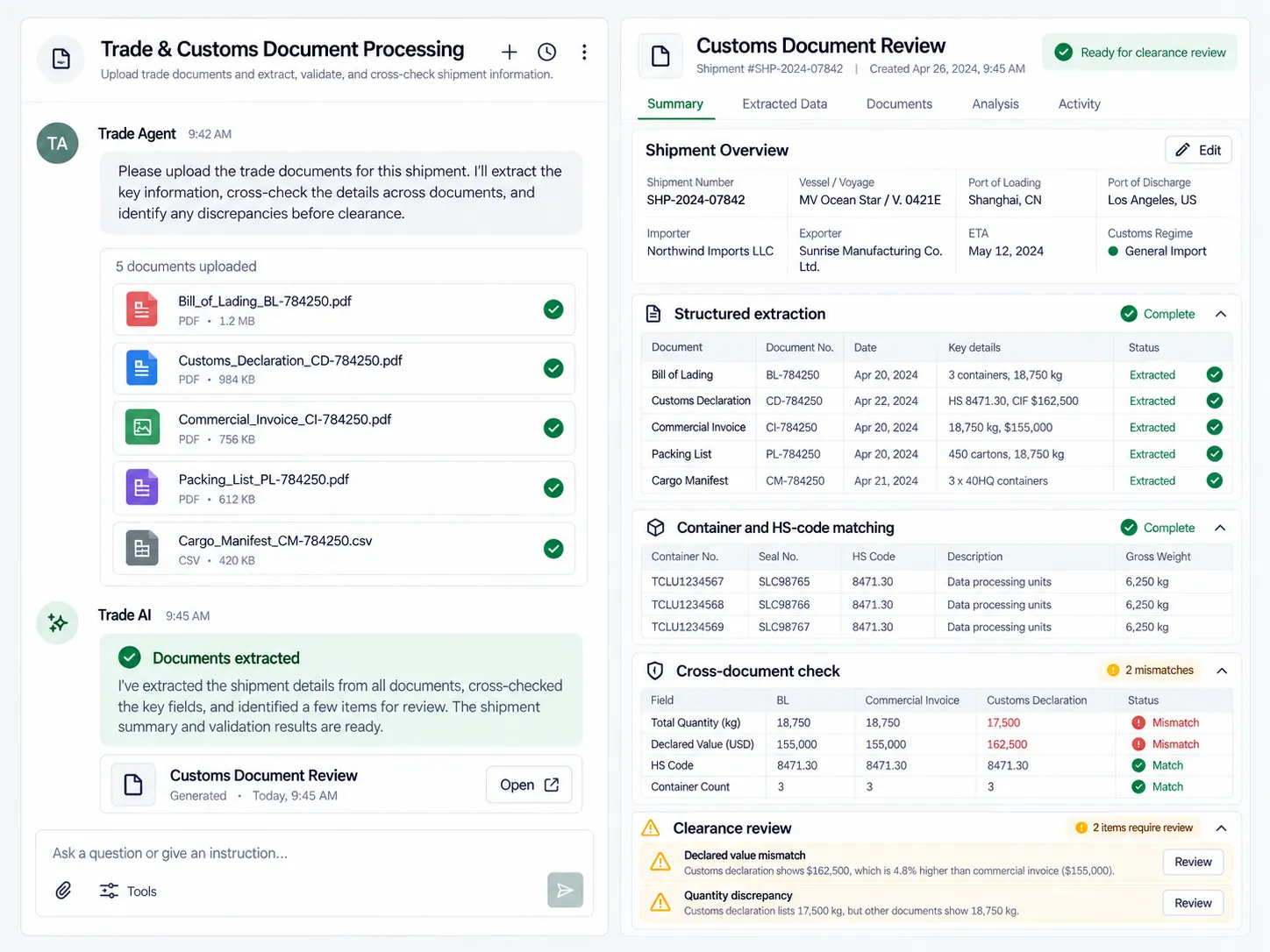Collapse Container and HS-code matching section
The image size is (1270, 952).
point(1221,528)
